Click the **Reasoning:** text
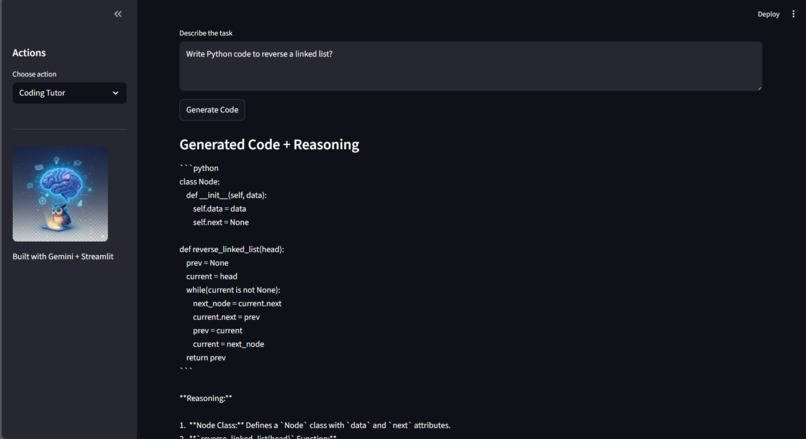Viewport: 806px width, 439px height. [206, 398]
